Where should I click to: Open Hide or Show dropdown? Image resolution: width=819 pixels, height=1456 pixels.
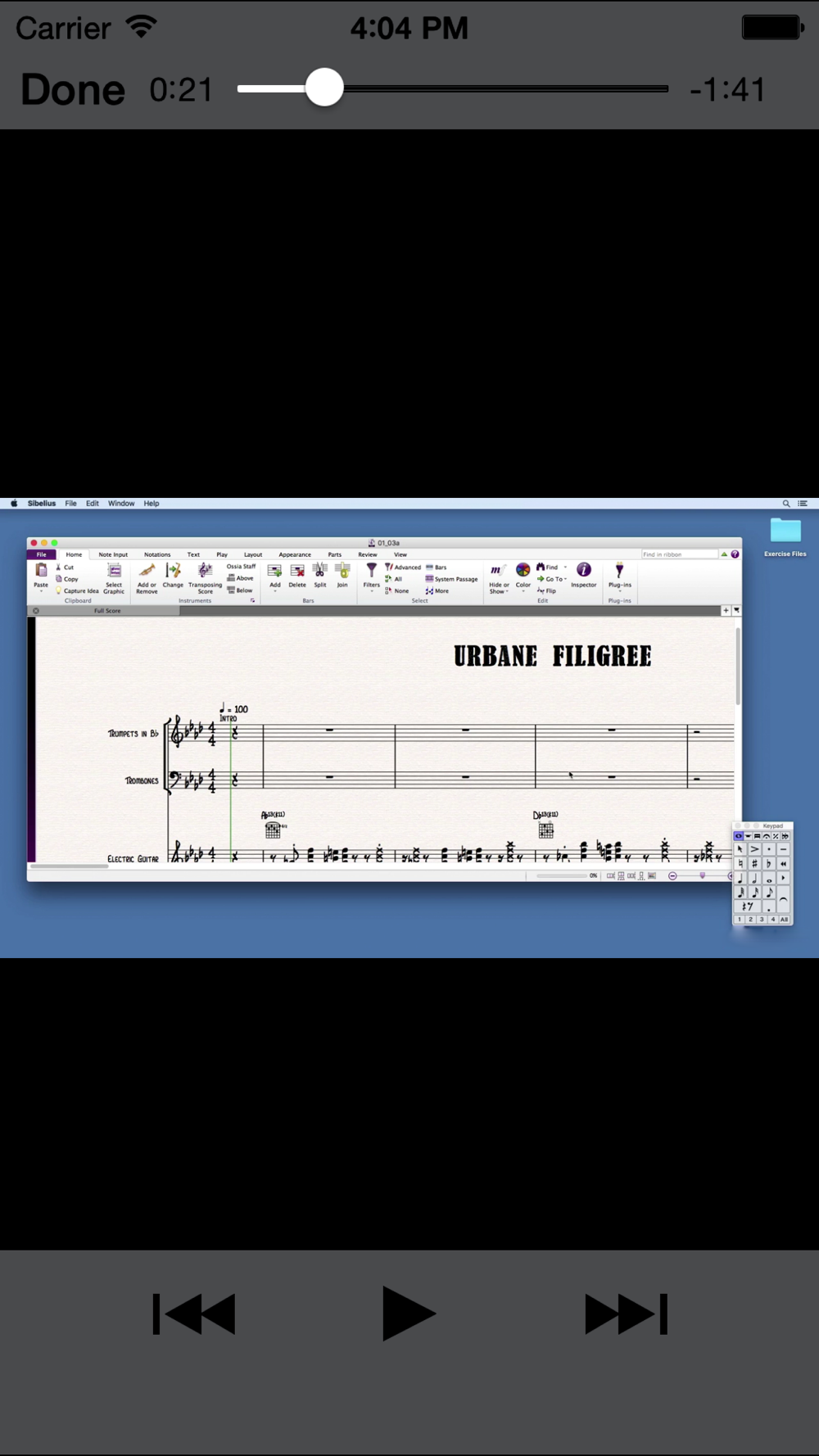499,578
